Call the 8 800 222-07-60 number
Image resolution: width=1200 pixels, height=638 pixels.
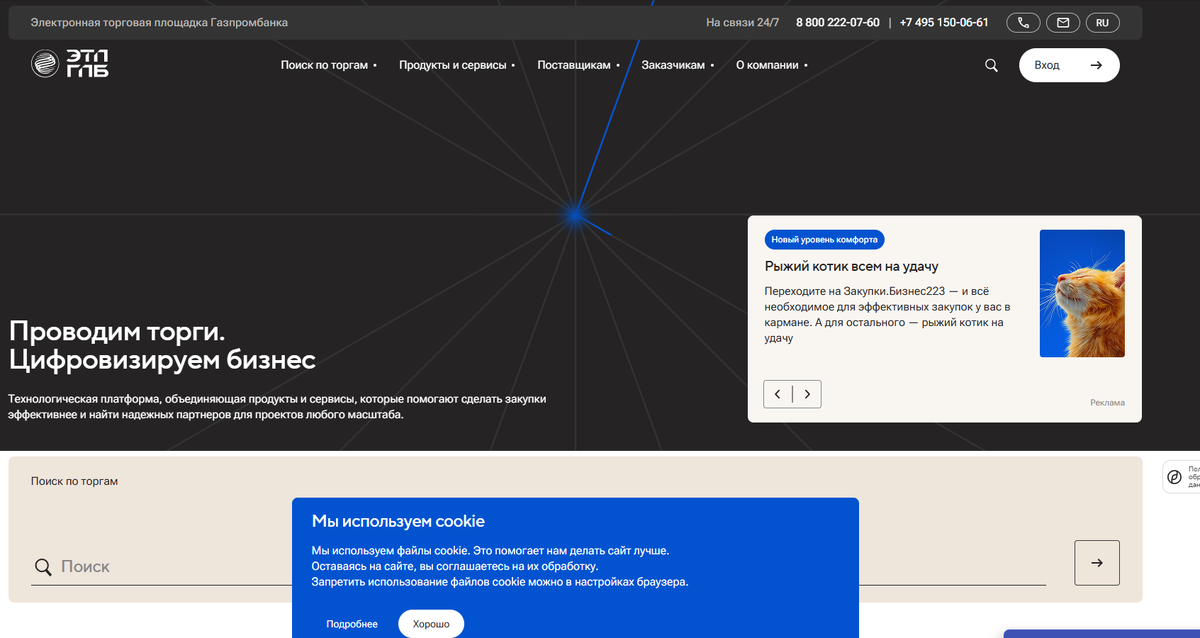(837, 22)
